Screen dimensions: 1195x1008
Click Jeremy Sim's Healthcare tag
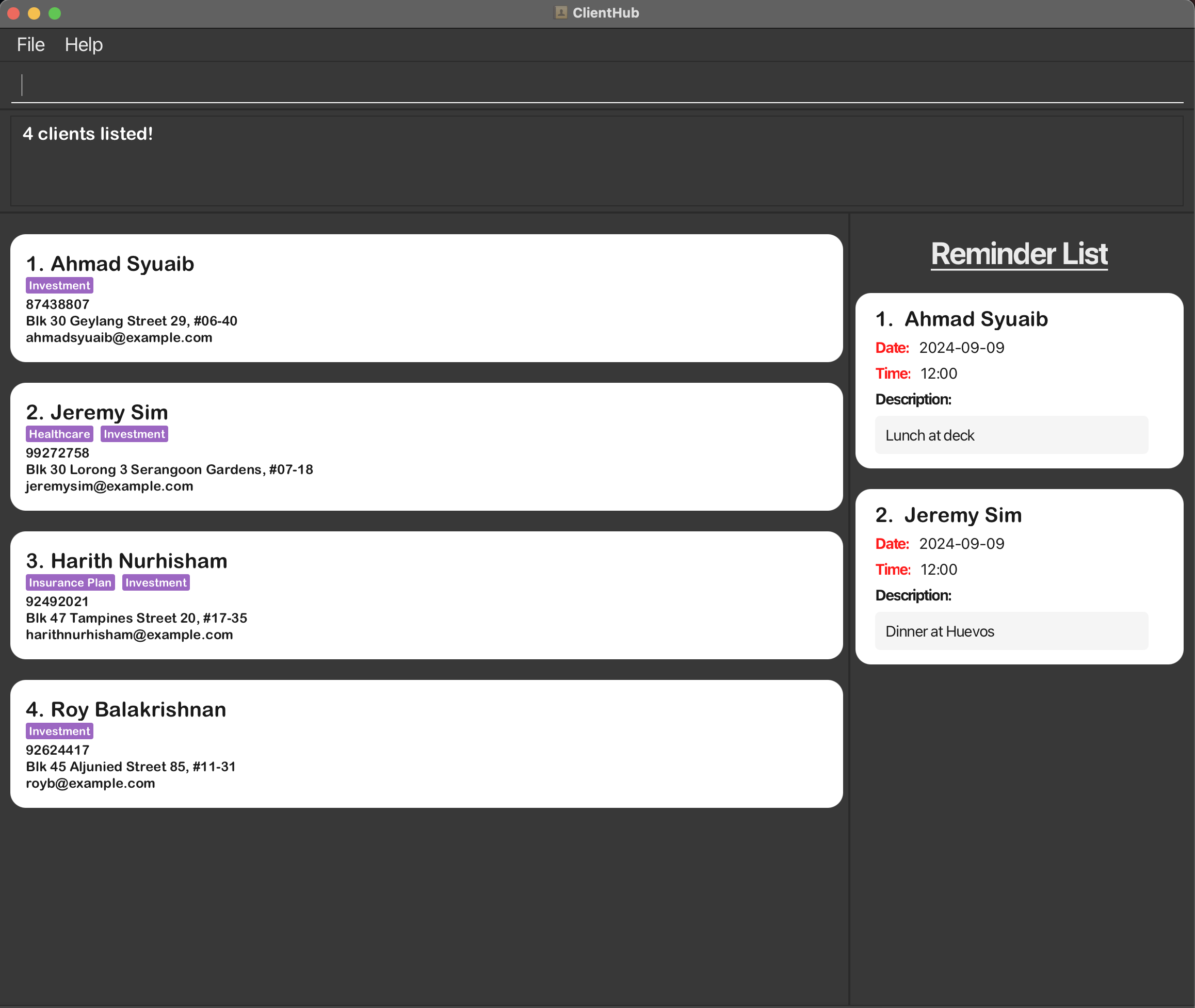pyautogui.click(x=59, y=434)
